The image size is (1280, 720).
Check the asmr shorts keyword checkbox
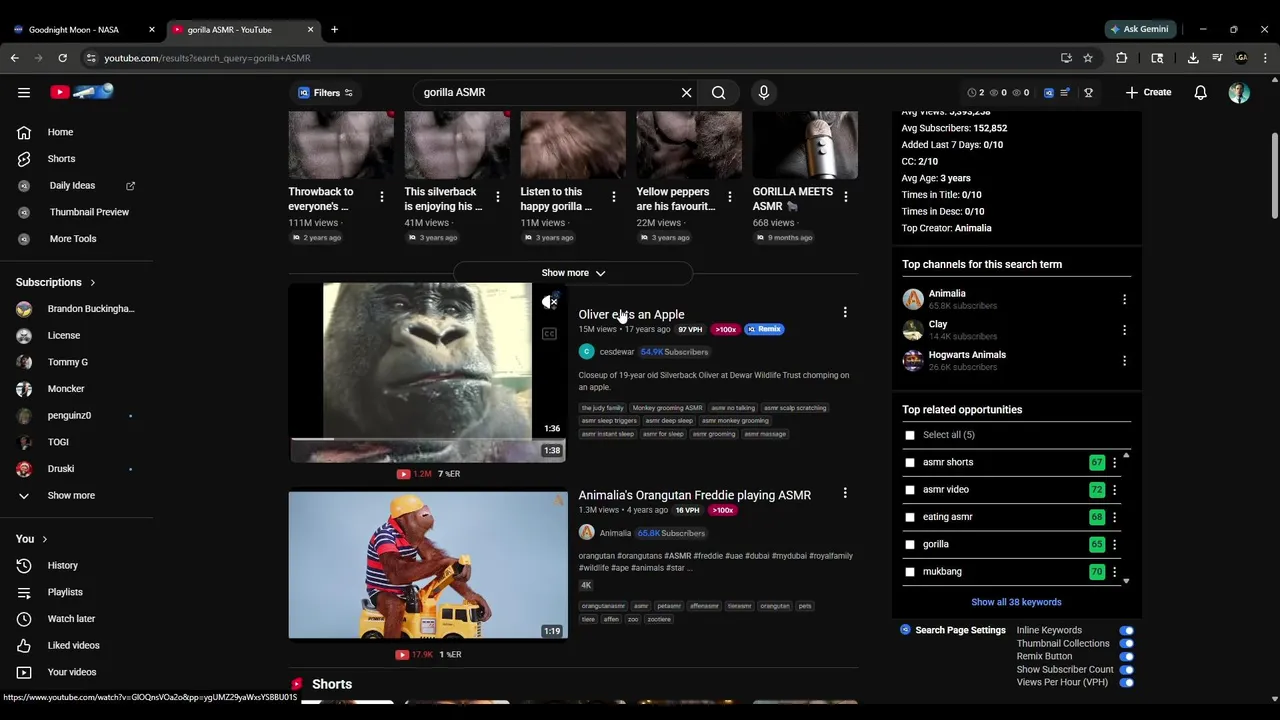point(909,462)
